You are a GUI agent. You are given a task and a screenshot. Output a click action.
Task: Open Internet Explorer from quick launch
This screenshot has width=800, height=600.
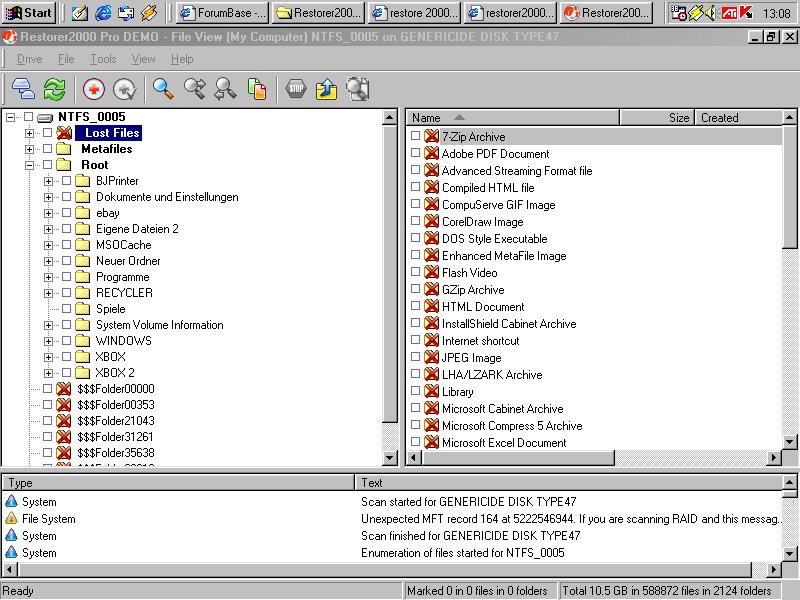pyautogui.click(x=103, y=13)
